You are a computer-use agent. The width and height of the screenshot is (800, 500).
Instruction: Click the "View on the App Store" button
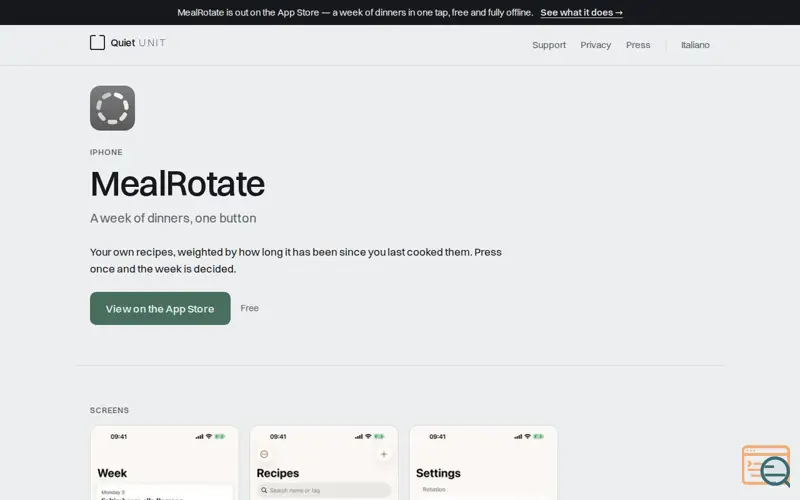(x=160, y=308)
